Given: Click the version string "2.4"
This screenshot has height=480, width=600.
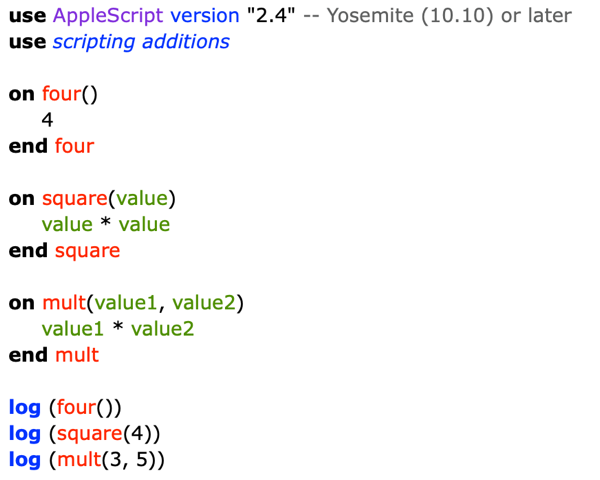Looking at the screenshot, I should (x=271, y=15).
